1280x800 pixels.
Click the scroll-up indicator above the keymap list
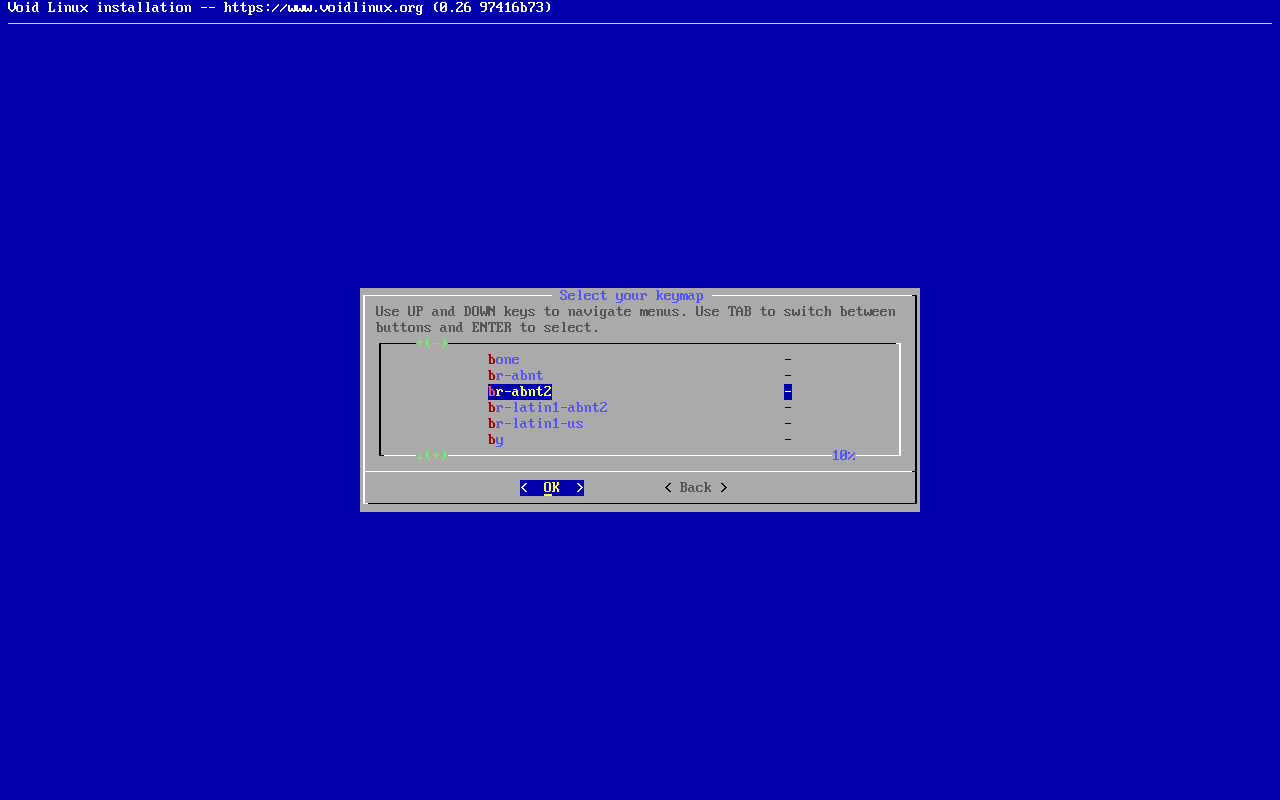(432, 343)
